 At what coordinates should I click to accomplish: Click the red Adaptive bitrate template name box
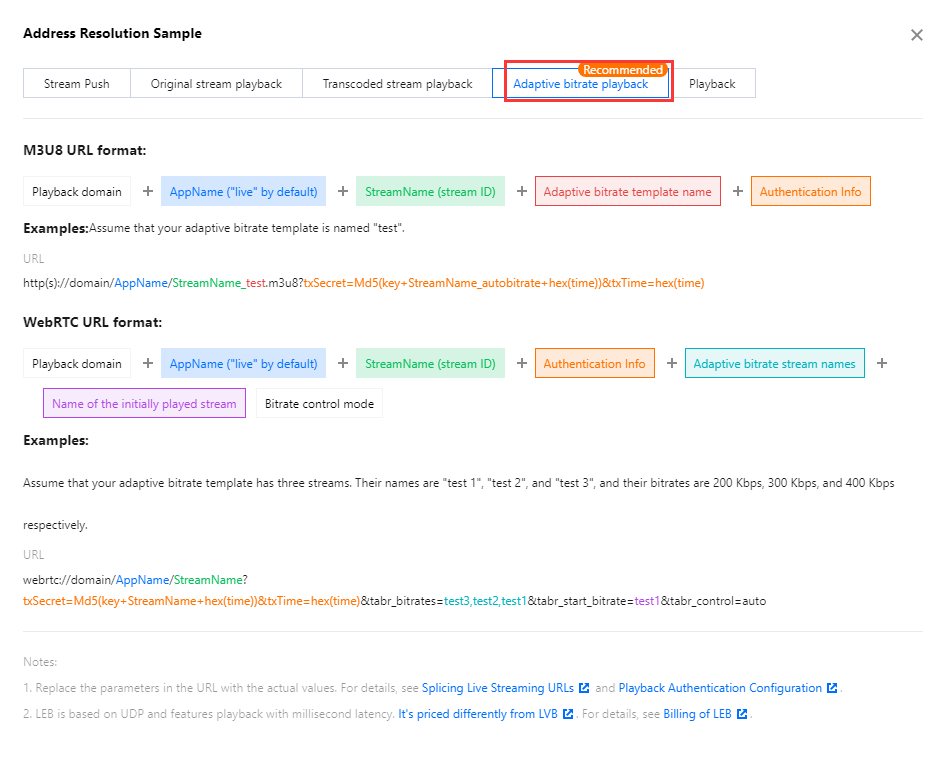pyautogui.click(x=628, y=192)
